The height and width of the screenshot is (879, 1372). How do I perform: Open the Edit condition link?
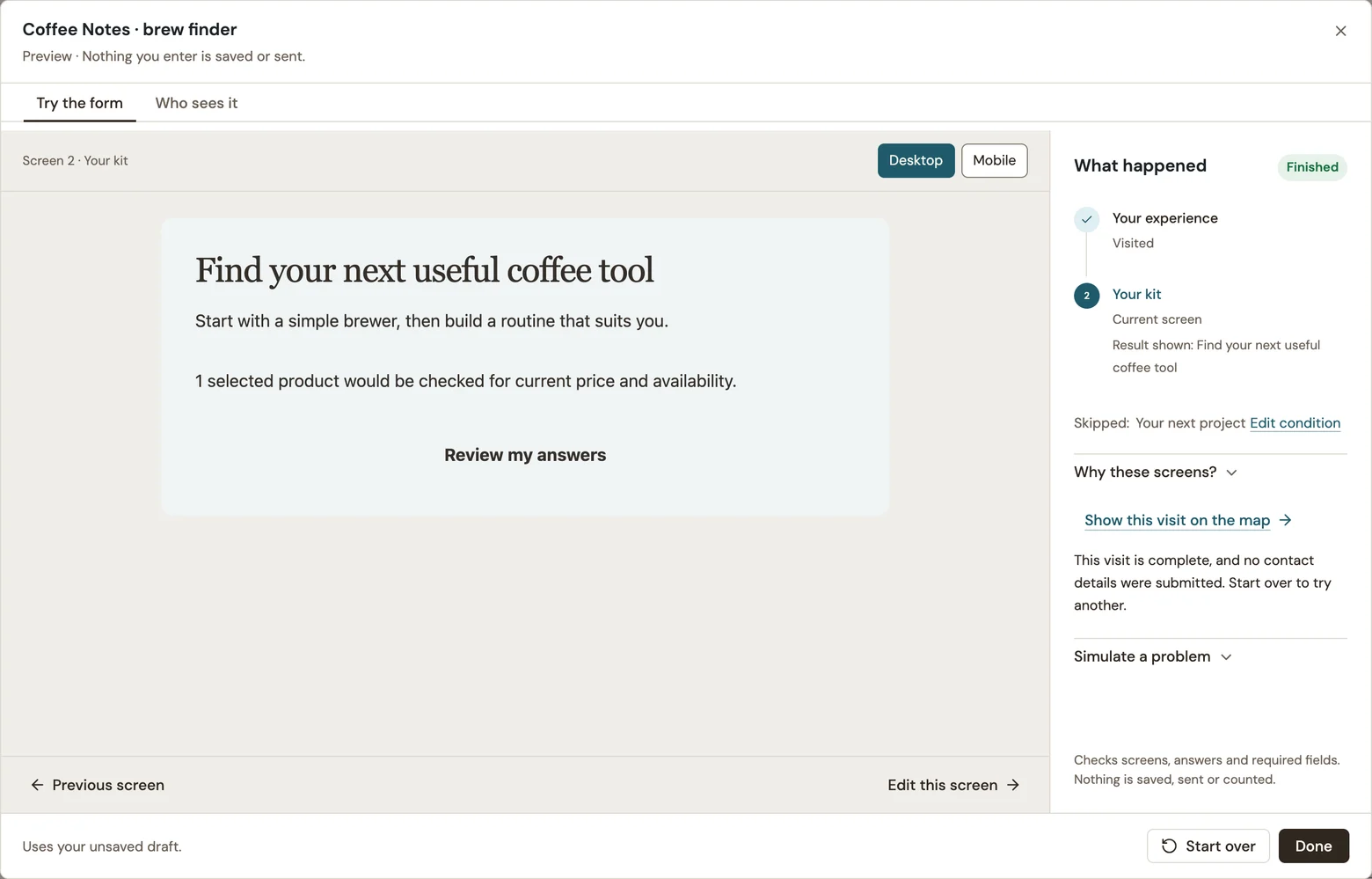[1295, 422]
